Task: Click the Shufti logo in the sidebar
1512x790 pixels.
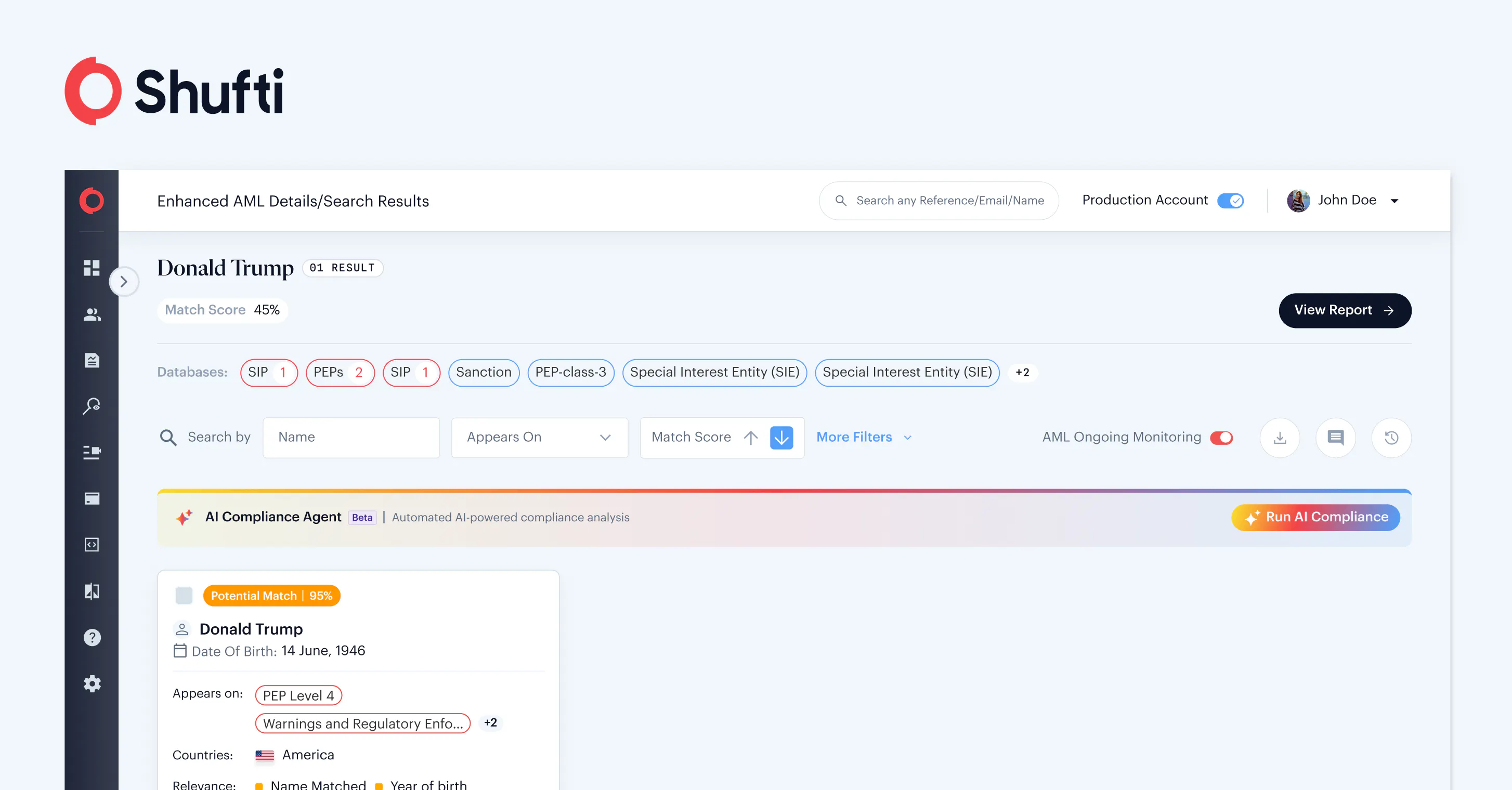Action: pos(92,201)
